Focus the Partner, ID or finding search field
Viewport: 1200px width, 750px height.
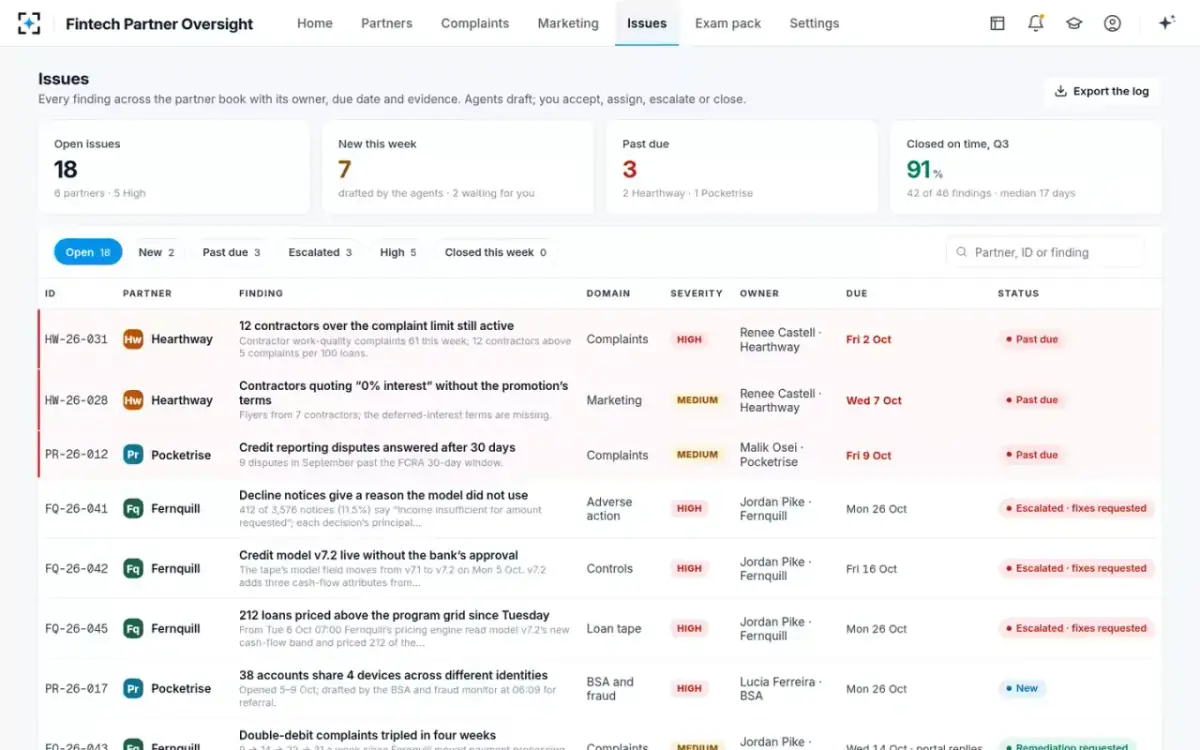[1045, 252]
